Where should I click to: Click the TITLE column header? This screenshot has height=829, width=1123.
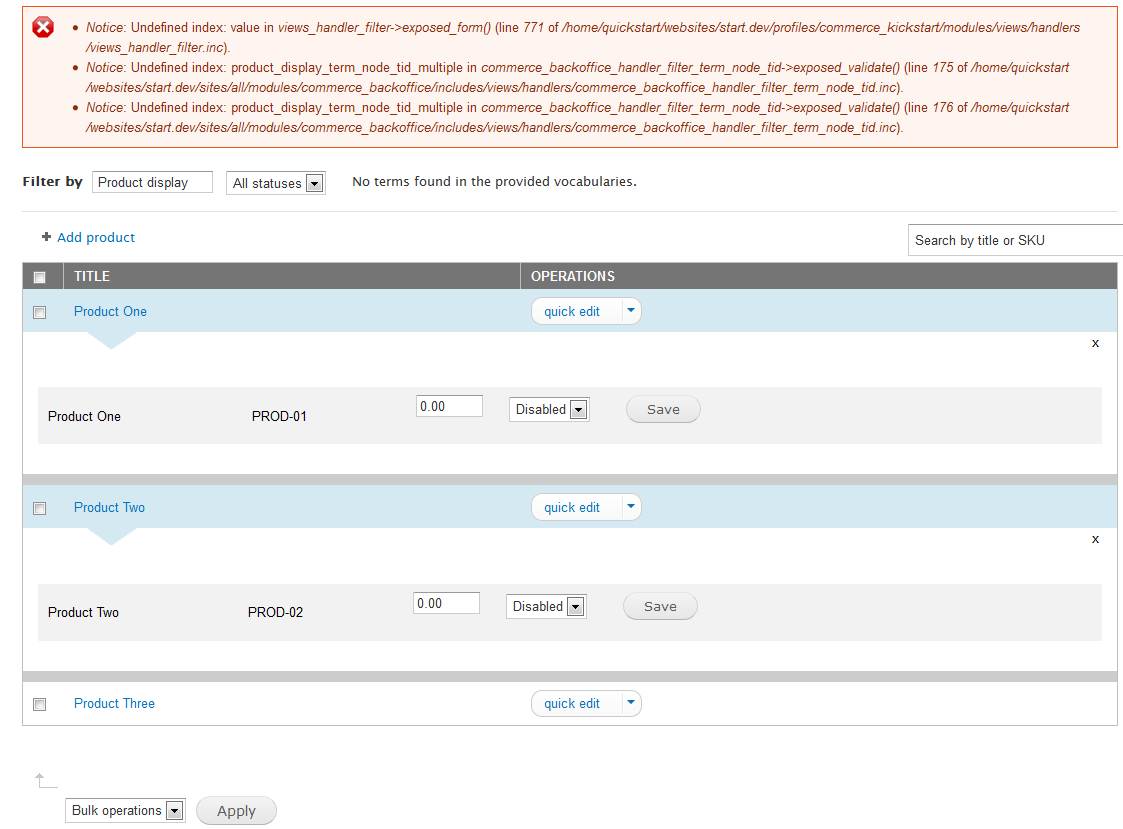(93, 276)
